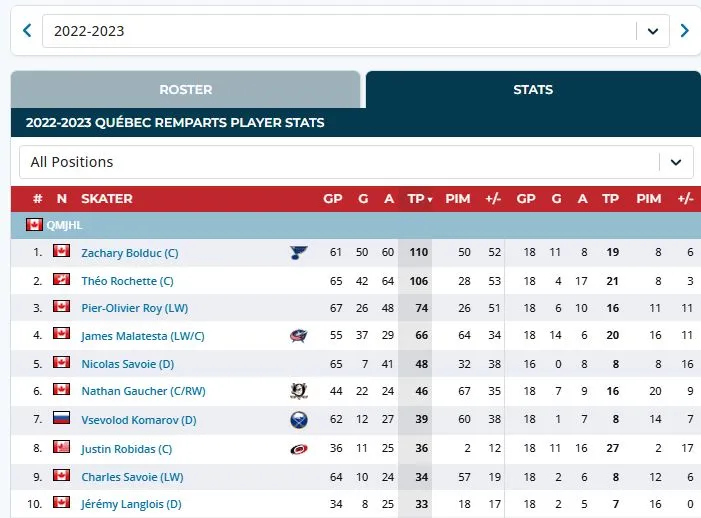Open Théo Rochette's player page
Viewport: 701px width, 518px height.
[x=127, y=282]
